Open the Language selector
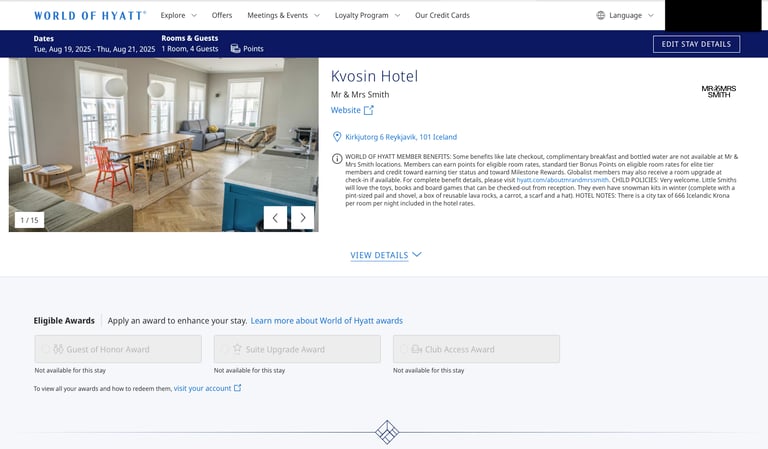 625,16
